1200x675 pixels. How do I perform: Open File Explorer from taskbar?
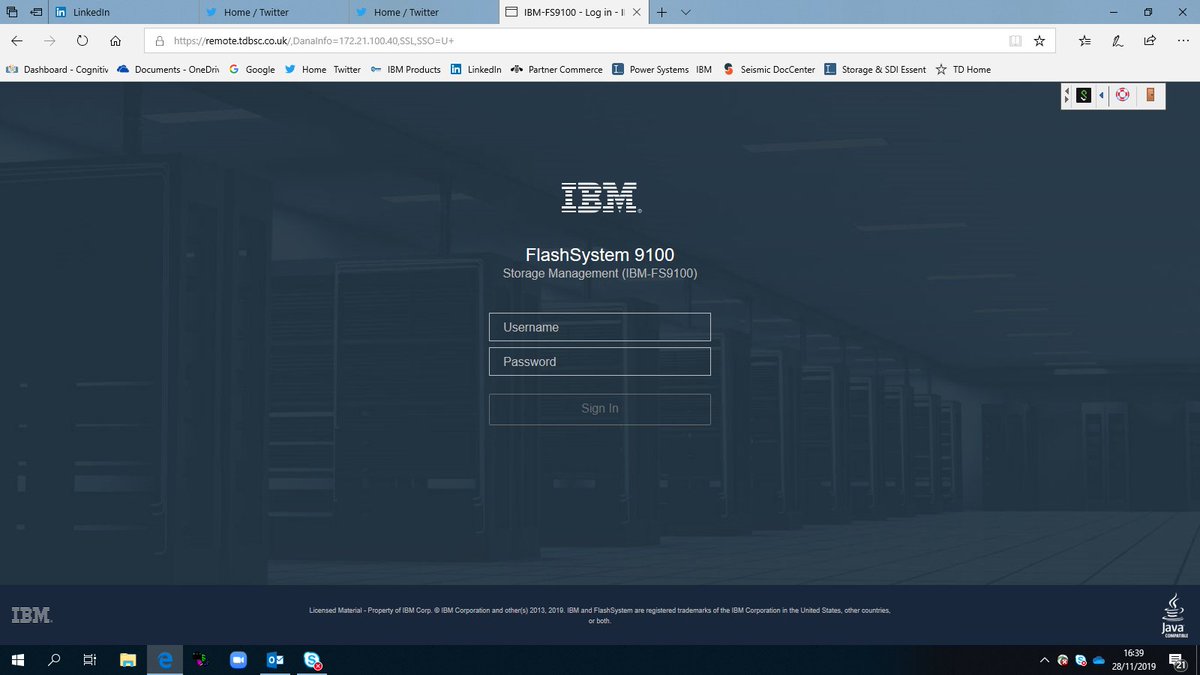pyautogui.click(x=127, y=660)
